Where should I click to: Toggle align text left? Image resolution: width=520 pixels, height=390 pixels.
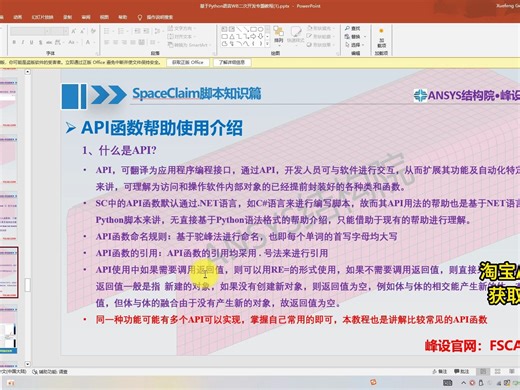(x=107, y=42)
